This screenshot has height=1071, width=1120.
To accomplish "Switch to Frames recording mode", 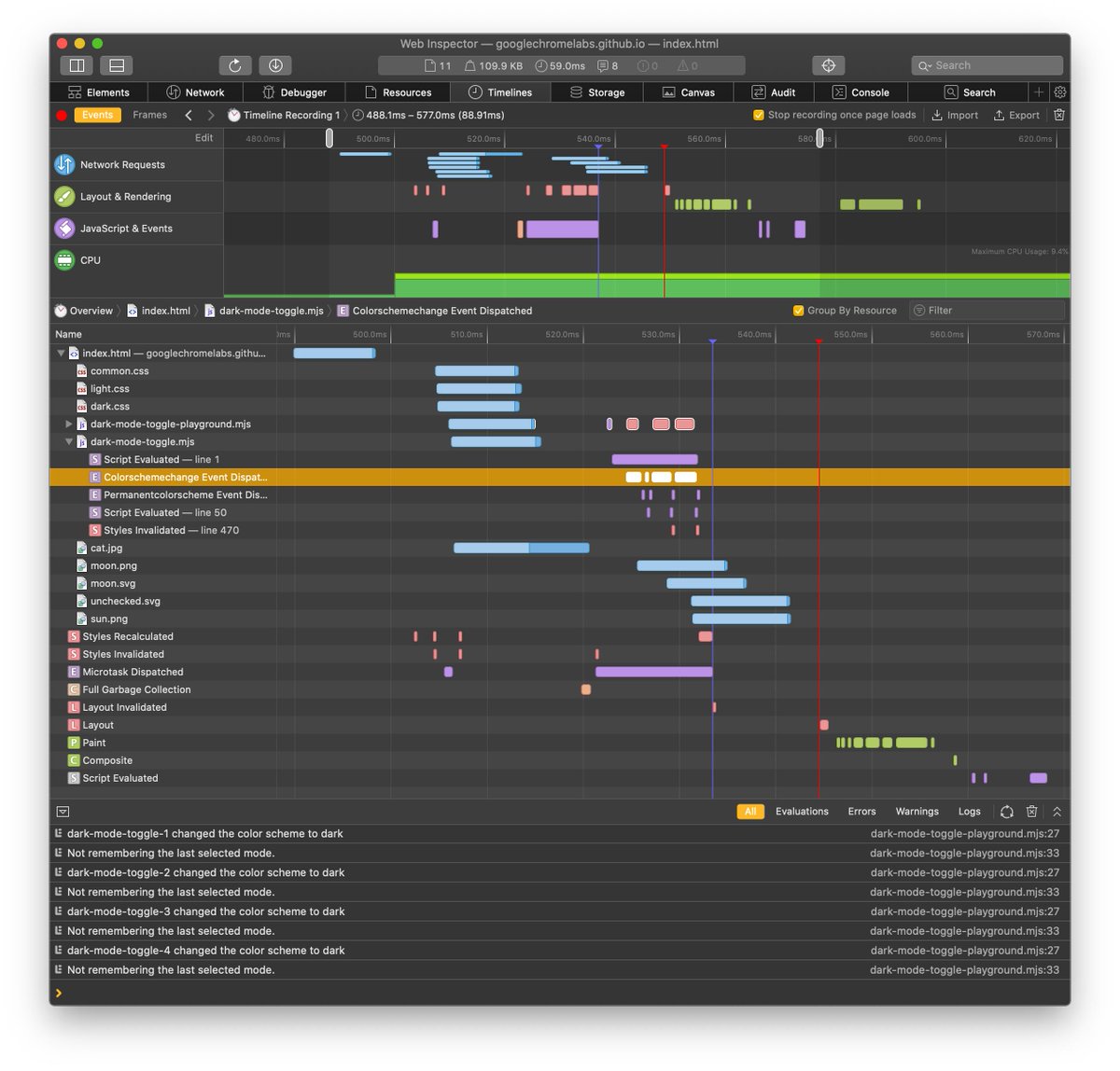I will 149,116.
